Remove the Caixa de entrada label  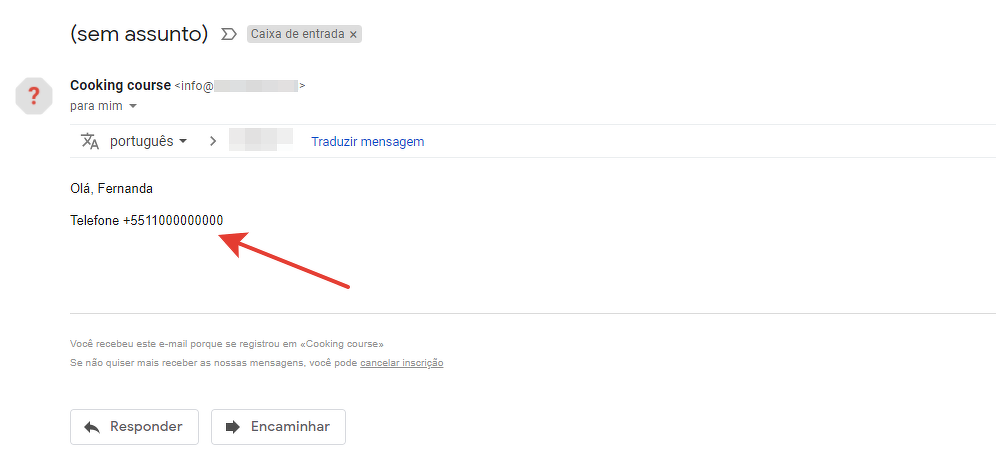pyautogui.click(x=353, y=34)
